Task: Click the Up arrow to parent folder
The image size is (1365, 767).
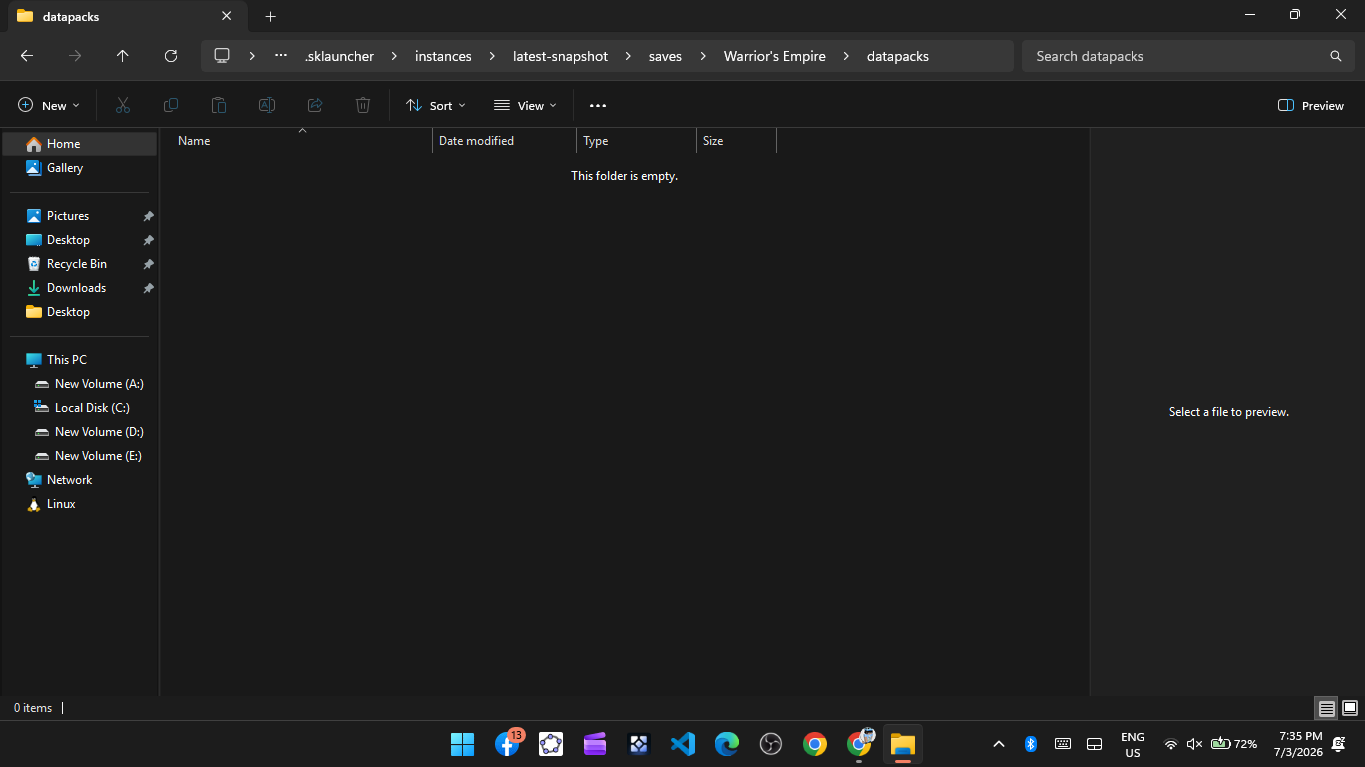Action: [123, 56]
